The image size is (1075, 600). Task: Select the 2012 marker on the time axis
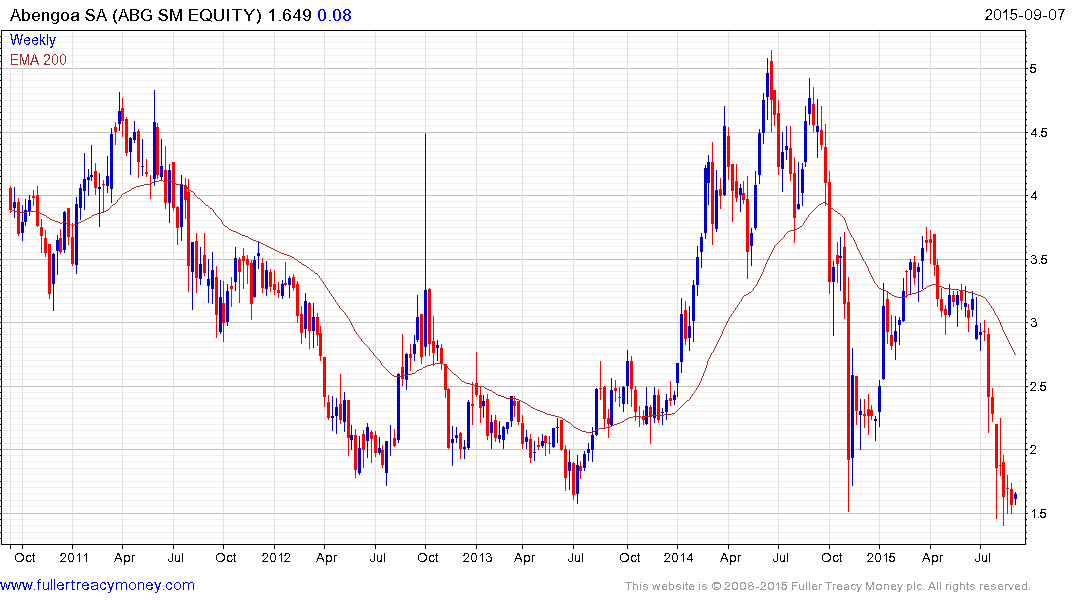coord(275,557)
